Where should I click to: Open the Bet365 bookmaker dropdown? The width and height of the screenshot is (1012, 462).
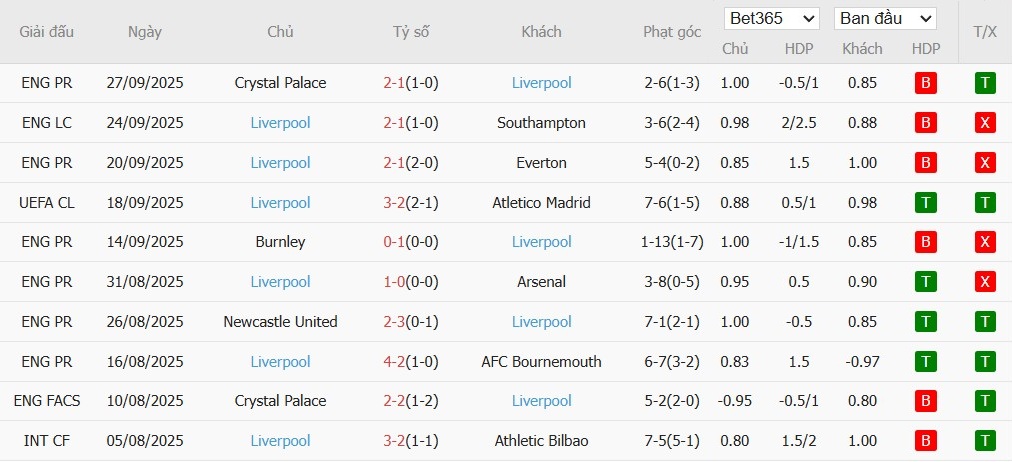tap(773, 18)
